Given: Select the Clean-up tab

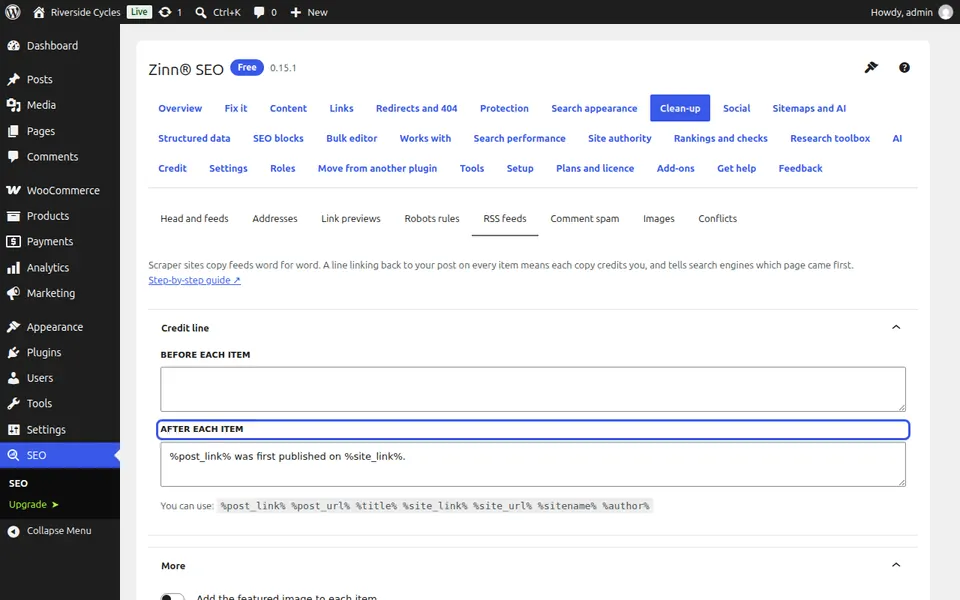Looking at the screenshot, I should (680, 108).
